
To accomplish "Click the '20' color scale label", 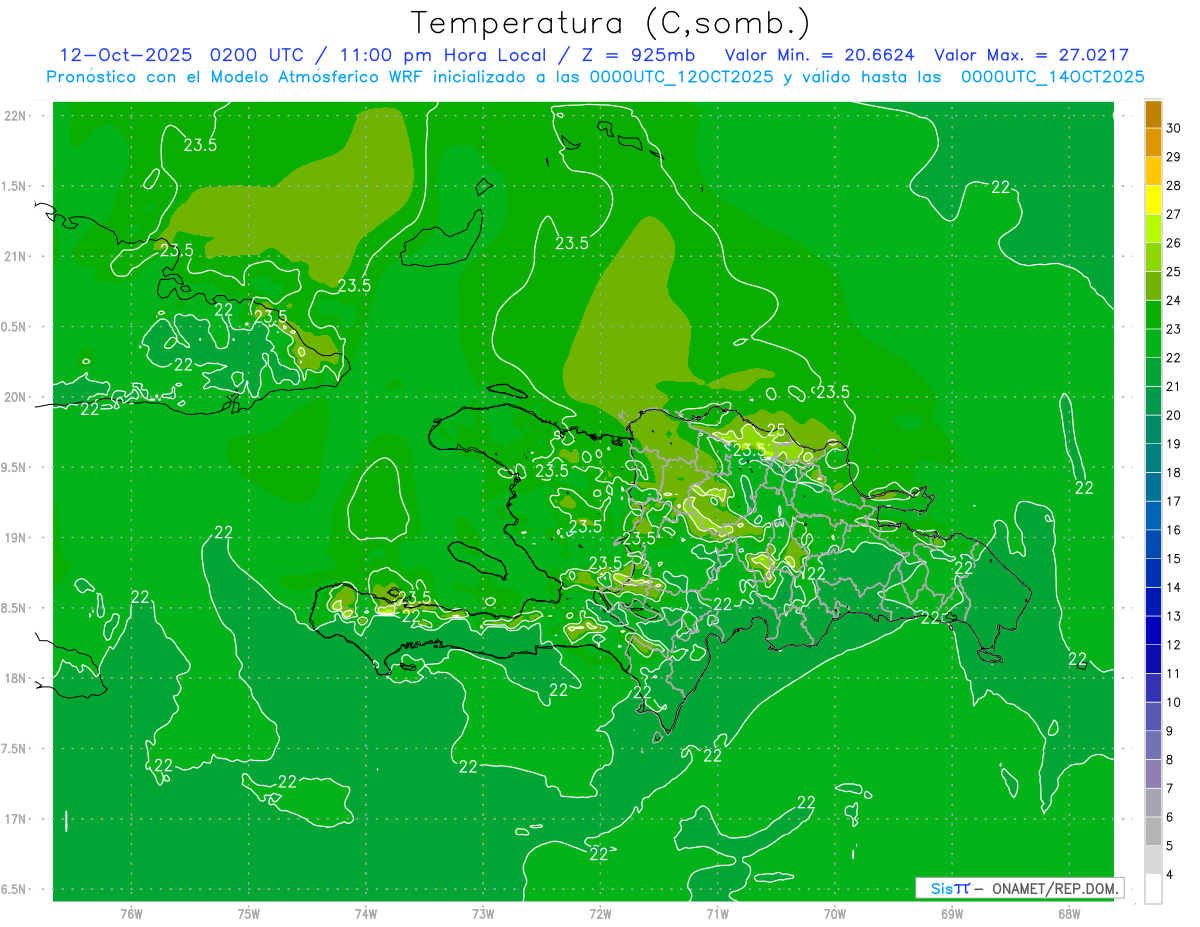I will pyautogui.click(x=1174, y=415).
